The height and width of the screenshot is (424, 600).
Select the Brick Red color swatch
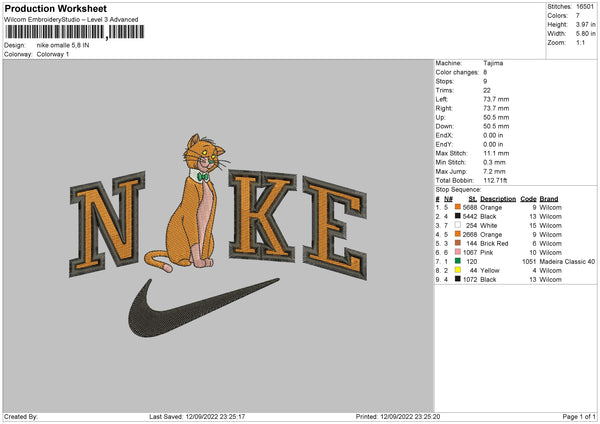point(458,243)
